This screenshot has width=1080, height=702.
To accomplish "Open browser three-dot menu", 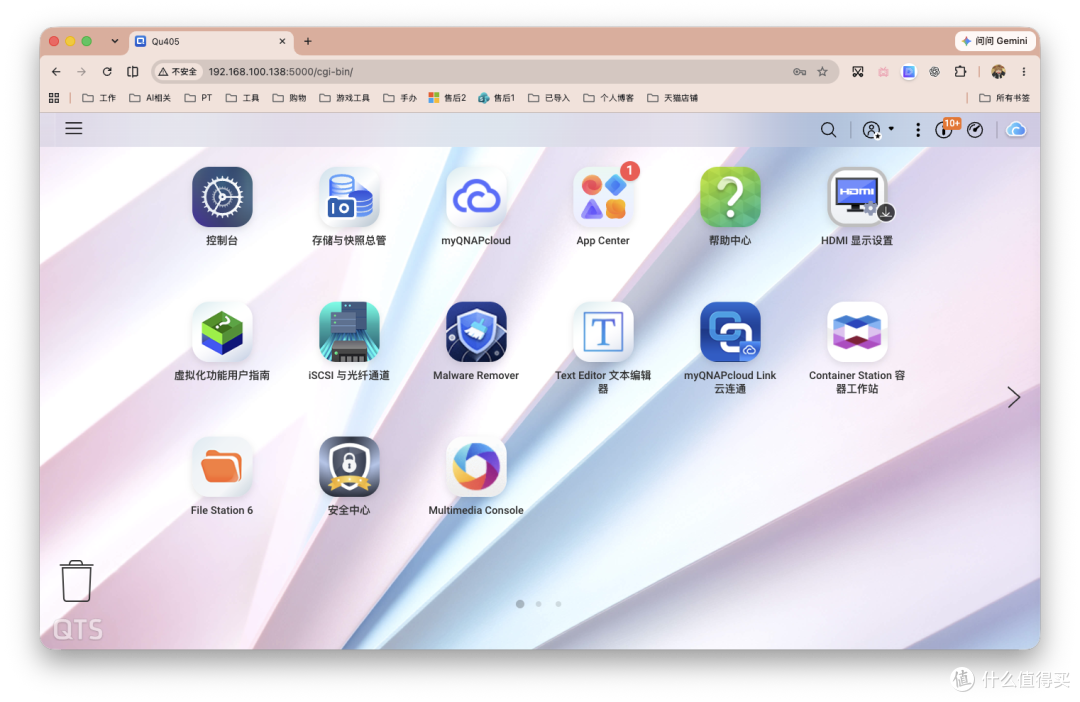I will pyautogui.click(x=1024, y=72).
